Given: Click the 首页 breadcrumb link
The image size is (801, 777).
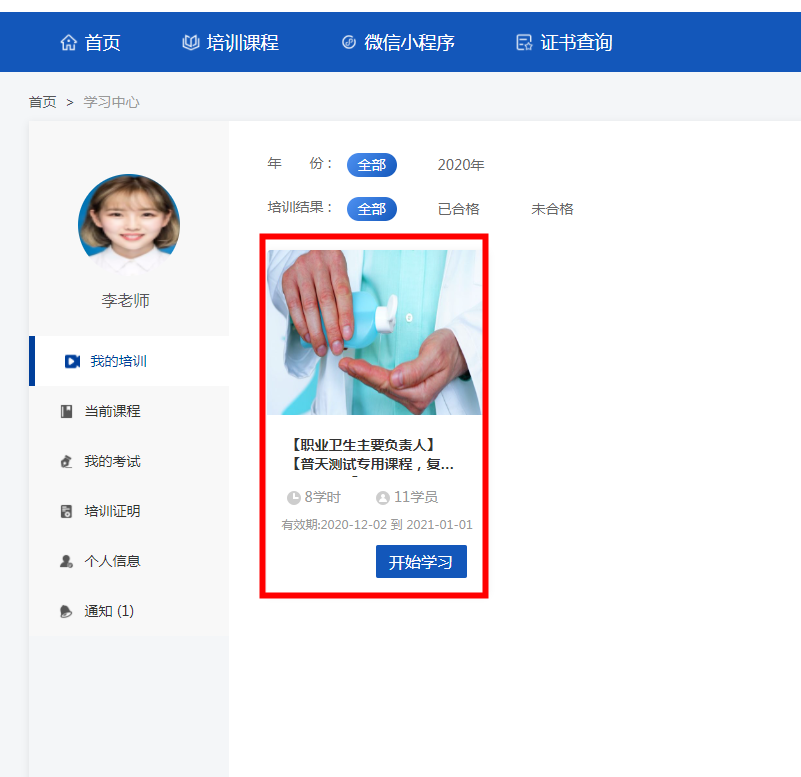Looking at the screenshot, I should (x=42, y=102).
